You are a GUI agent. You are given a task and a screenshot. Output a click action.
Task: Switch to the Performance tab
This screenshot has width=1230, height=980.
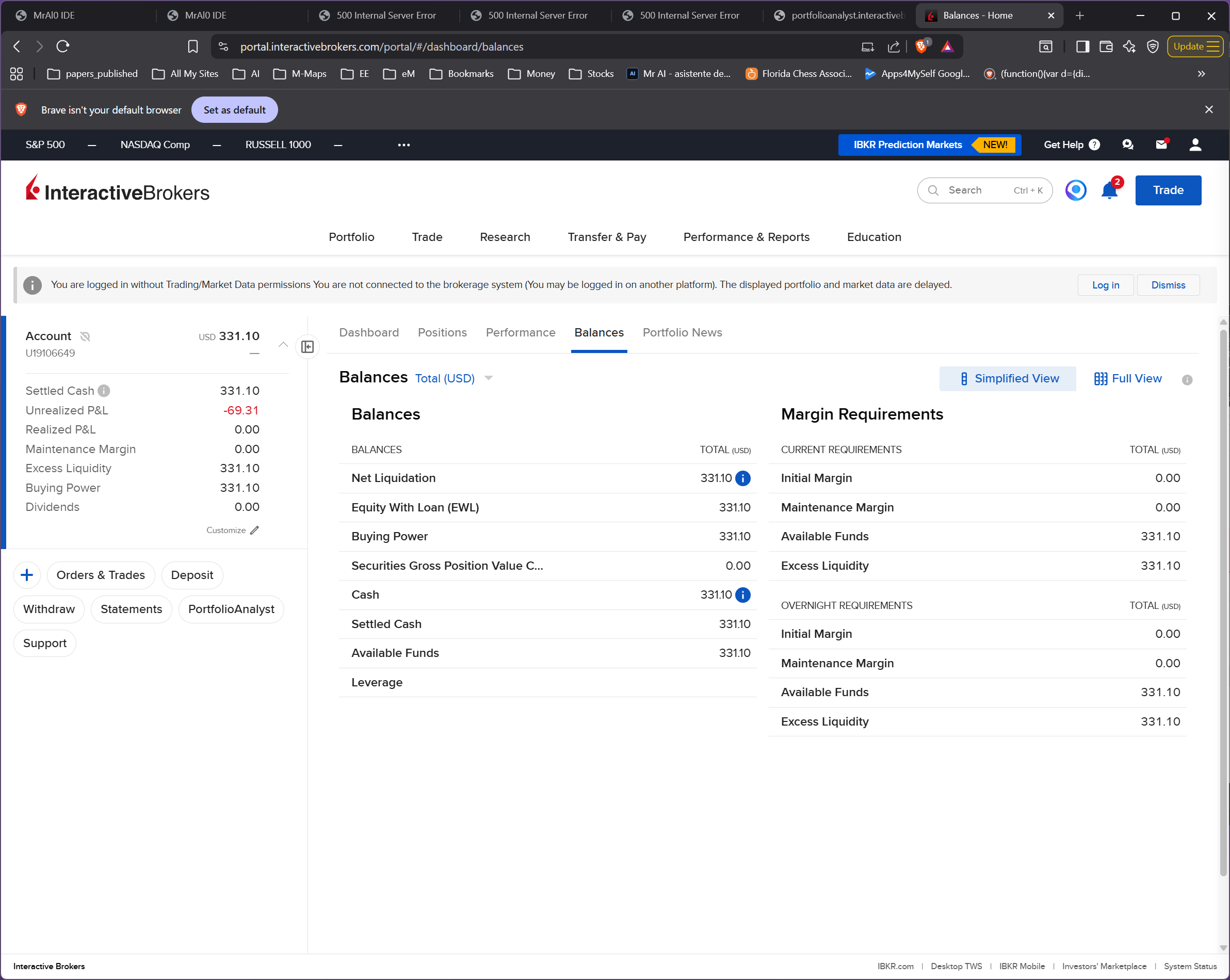click(x=520, y=333)
